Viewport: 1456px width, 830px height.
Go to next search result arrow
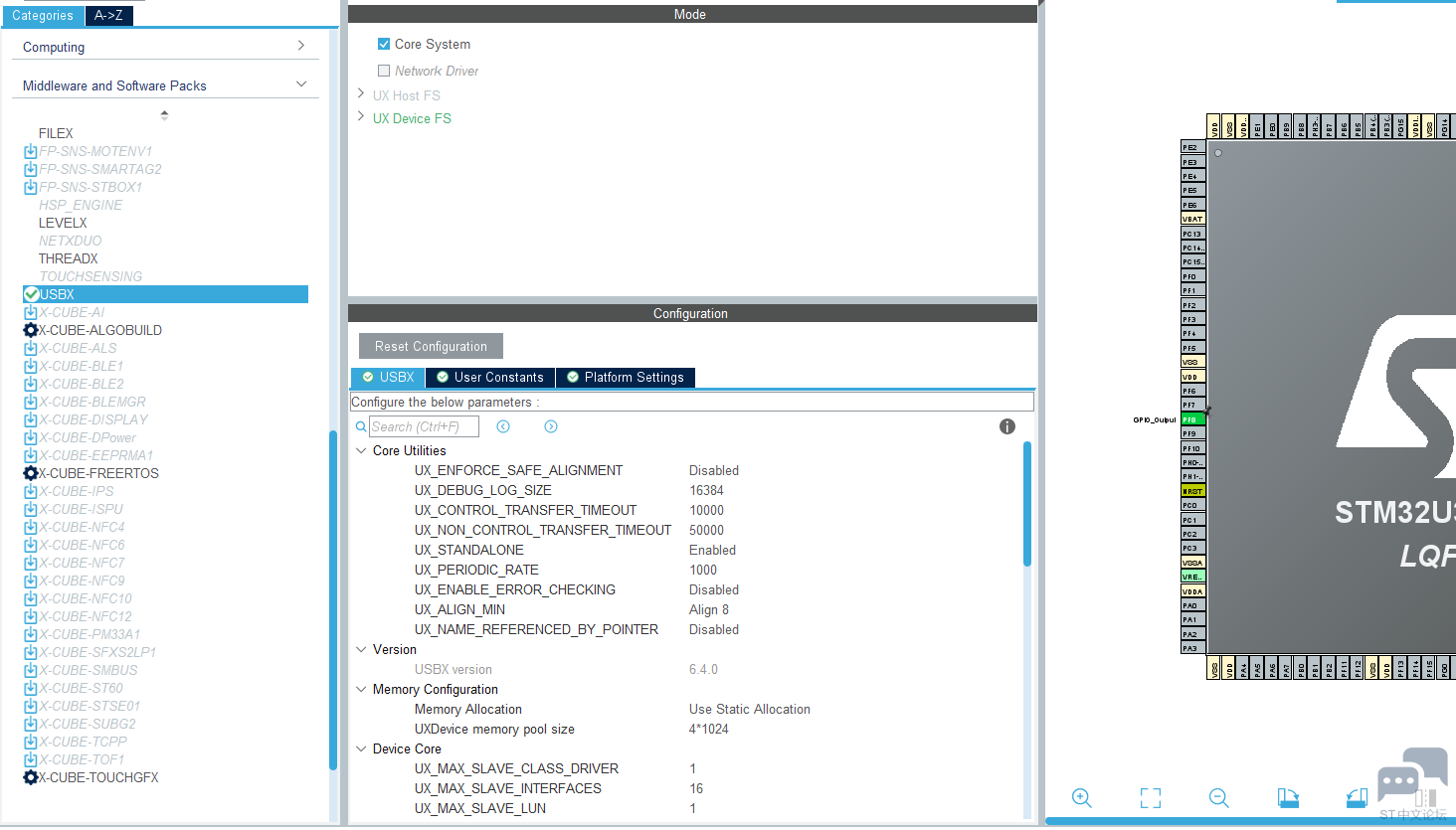(x=551, y=426)
